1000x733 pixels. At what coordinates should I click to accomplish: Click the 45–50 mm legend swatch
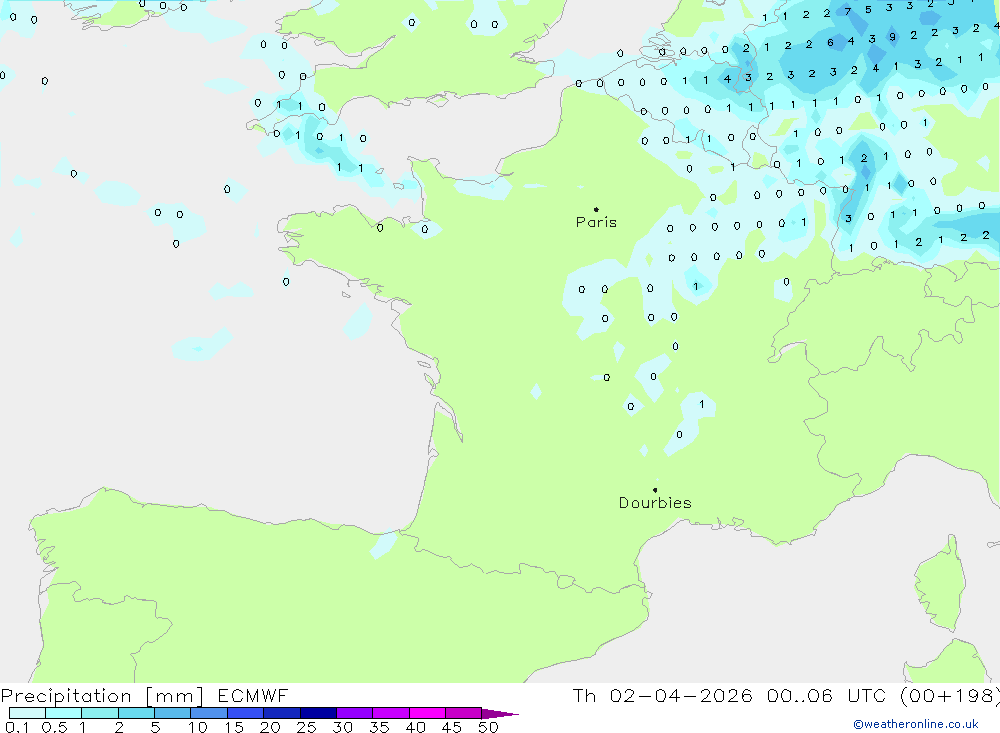point(464,713)
